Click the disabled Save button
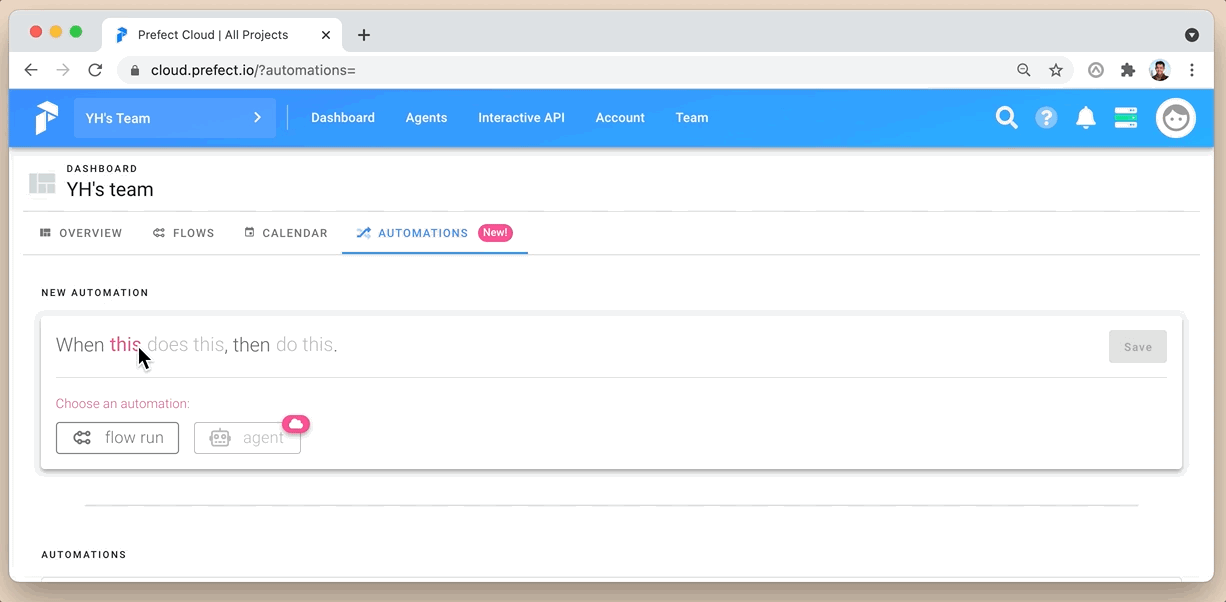1226x602 pixels. [x=1138, y=347]
